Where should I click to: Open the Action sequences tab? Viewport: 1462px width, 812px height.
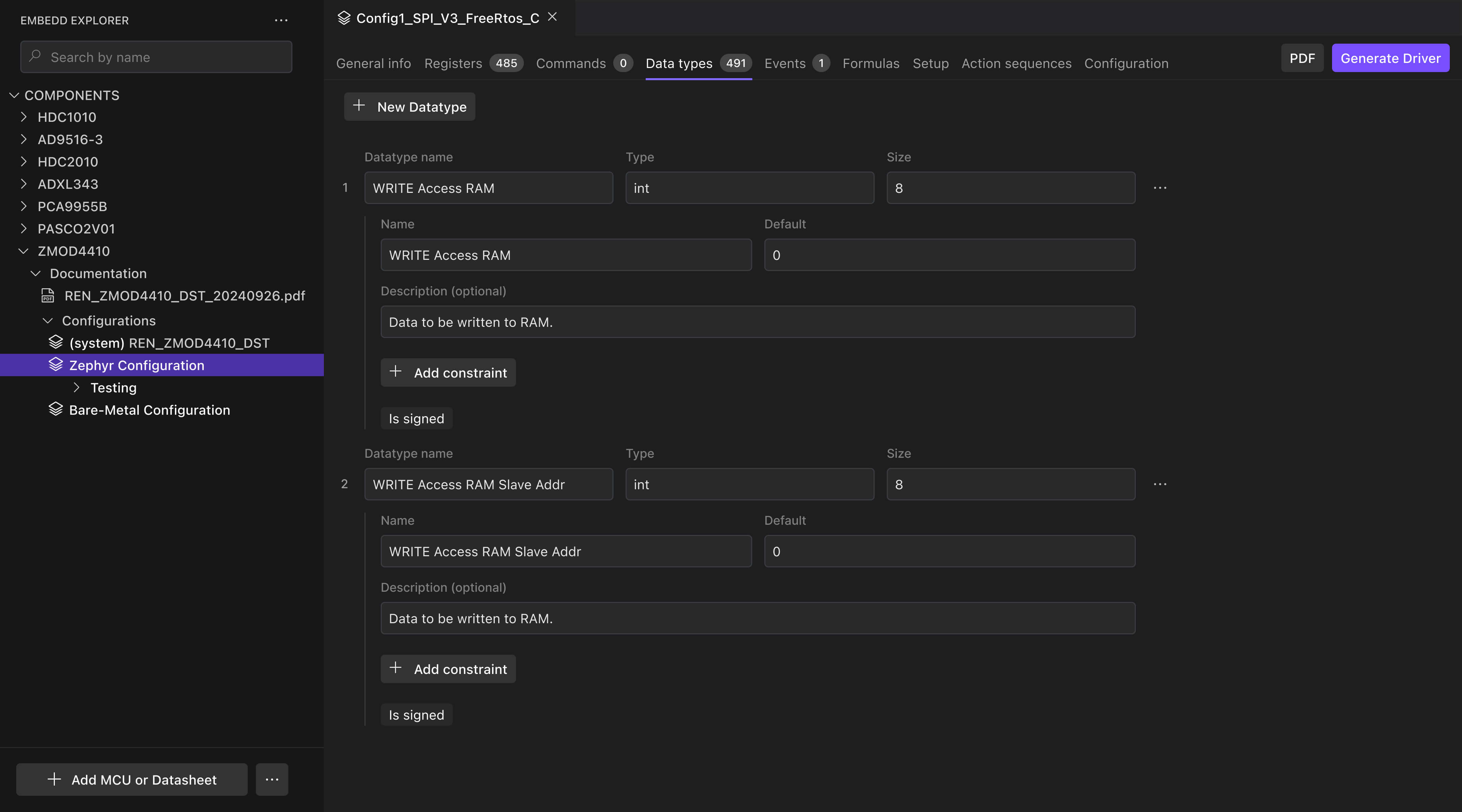(x=1016, y=64)
